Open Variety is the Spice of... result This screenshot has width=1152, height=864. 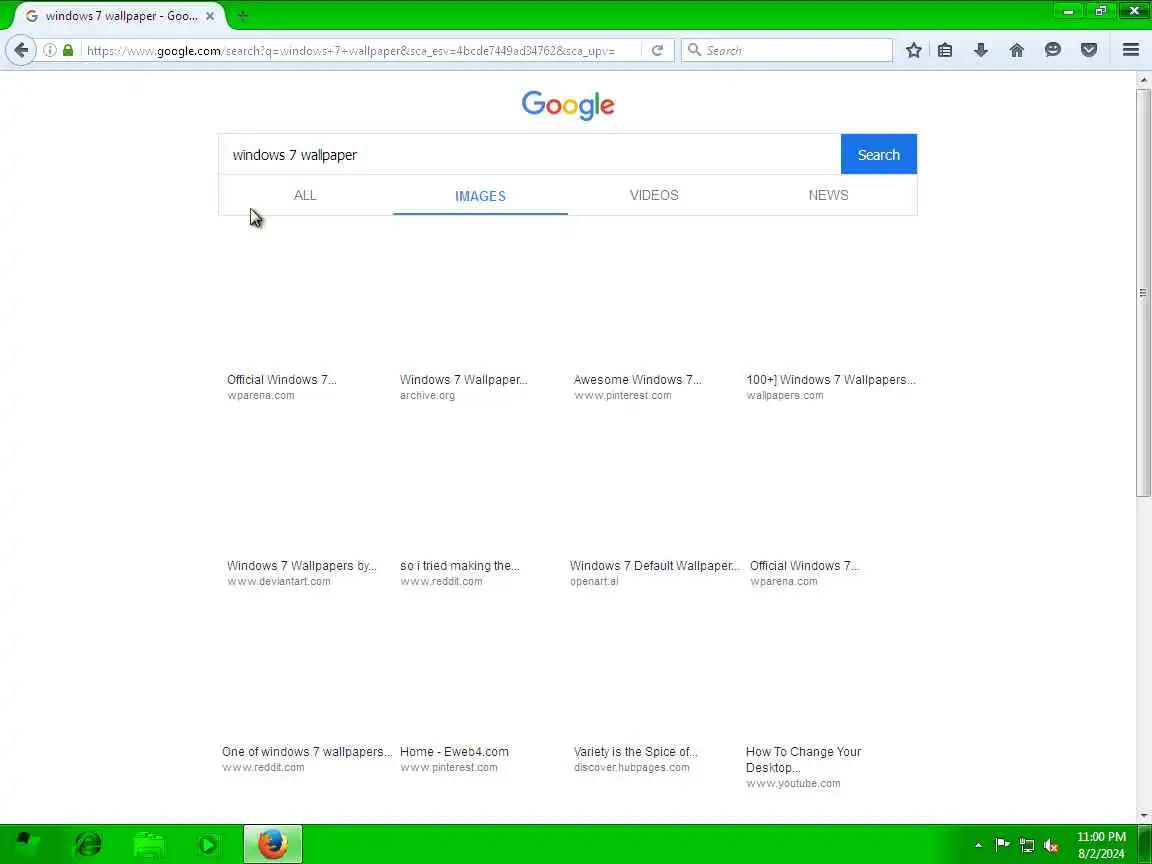(636, 752)
